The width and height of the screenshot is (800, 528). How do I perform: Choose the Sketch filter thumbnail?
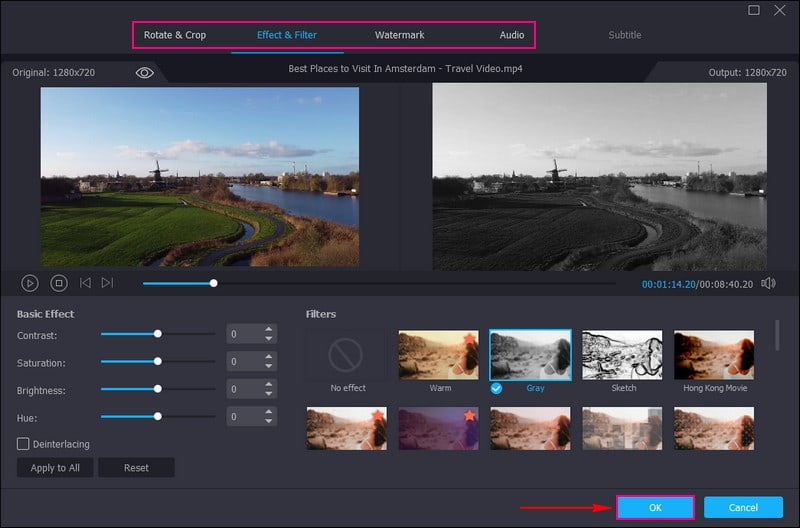[622, 355]
